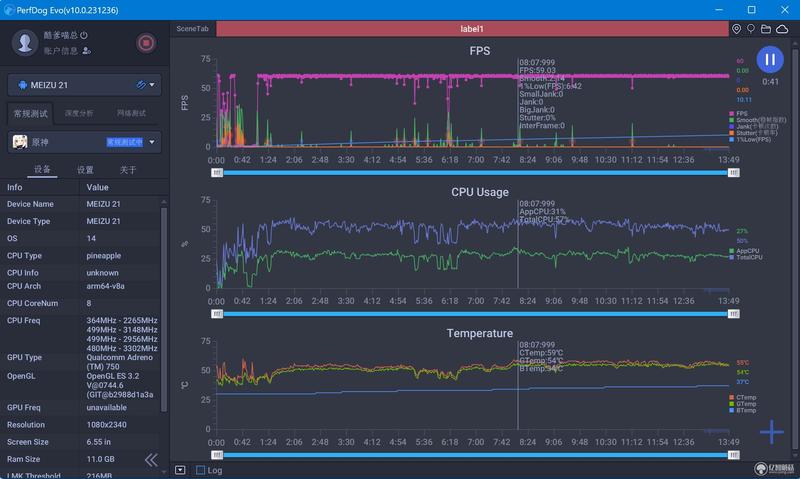This screenshot has width=800, height=479.
Task: Expand the MEIZU 21 device dropdown arrow
Action: coord(152,85)
